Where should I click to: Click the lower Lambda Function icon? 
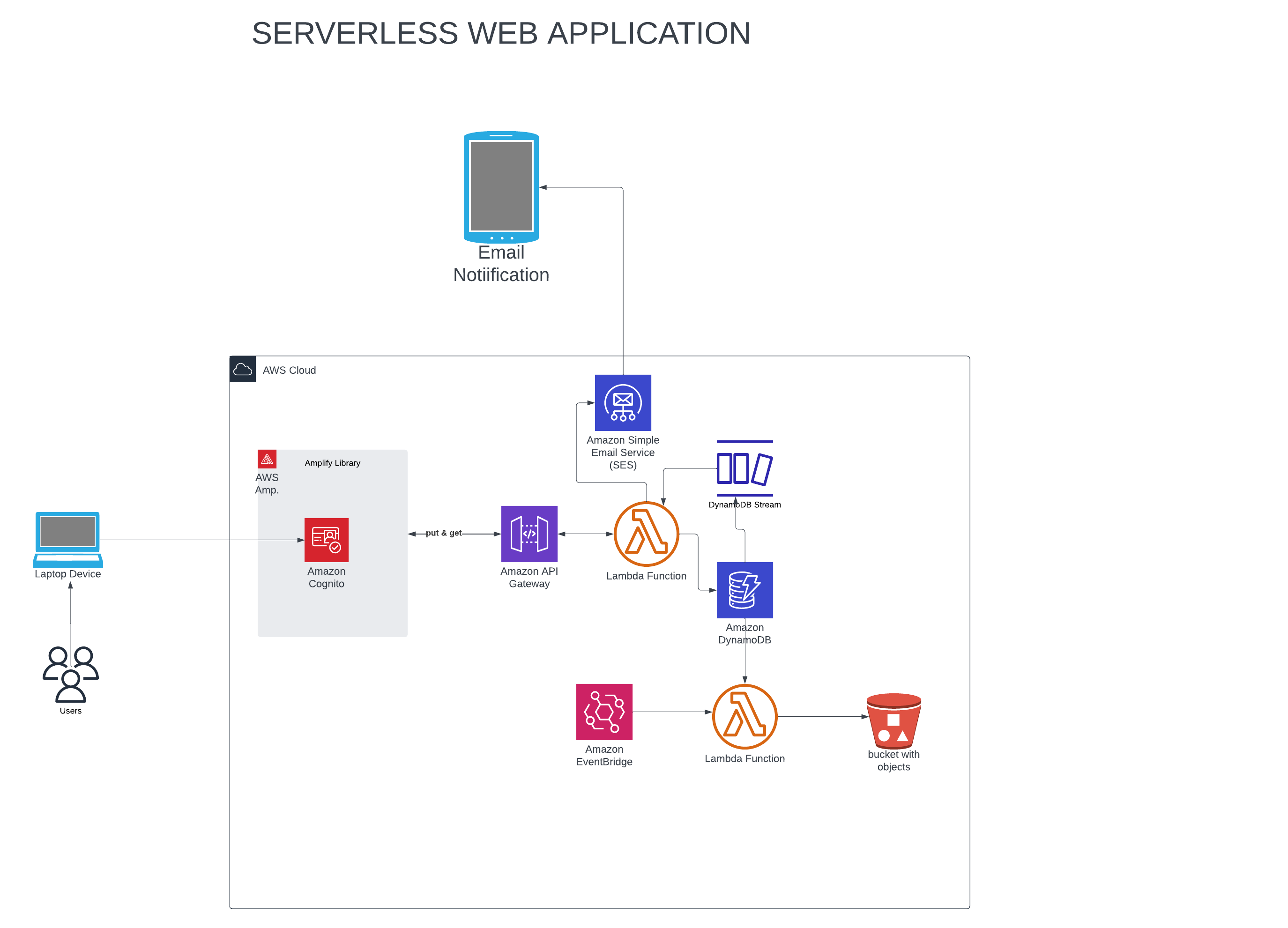(x=745, y=716)
